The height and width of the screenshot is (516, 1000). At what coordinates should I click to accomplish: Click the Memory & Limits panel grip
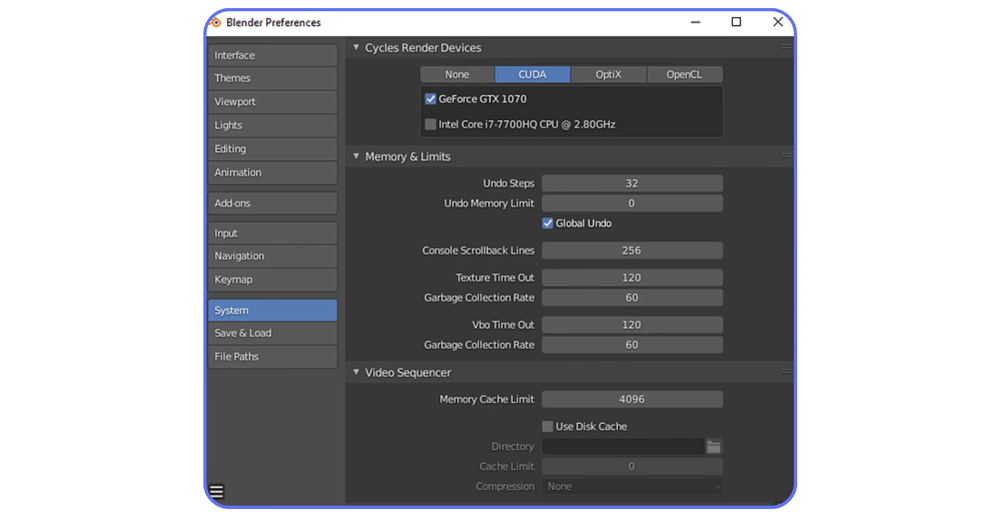click(x=787, y=156)
